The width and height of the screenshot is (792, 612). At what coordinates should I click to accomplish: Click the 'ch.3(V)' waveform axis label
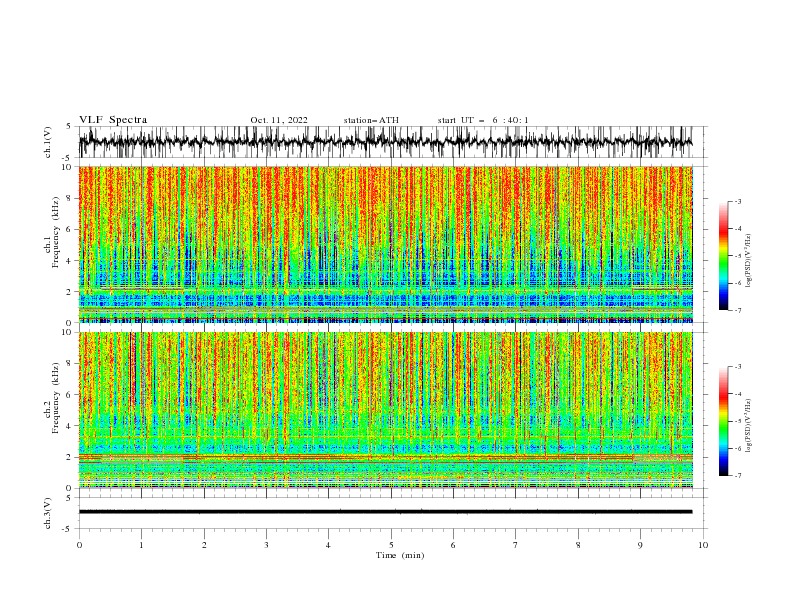click(x=48, y=513)
